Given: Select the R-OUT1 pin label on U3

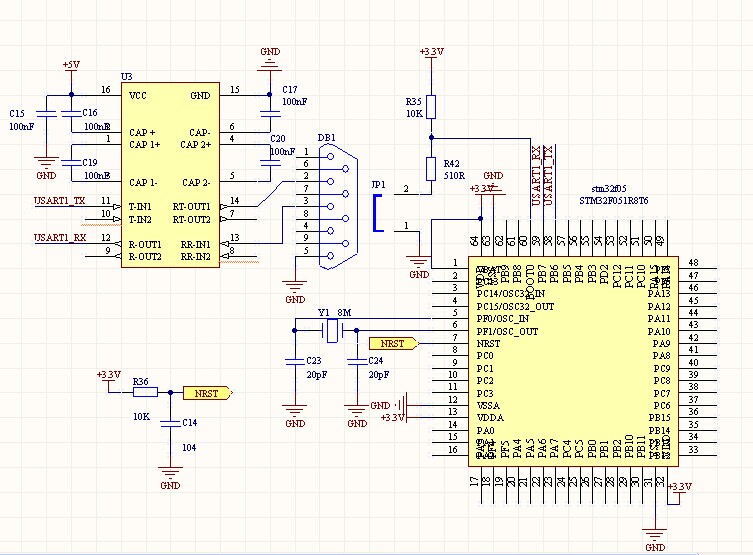Looking at the screenshot, I should tap(145, 244).
